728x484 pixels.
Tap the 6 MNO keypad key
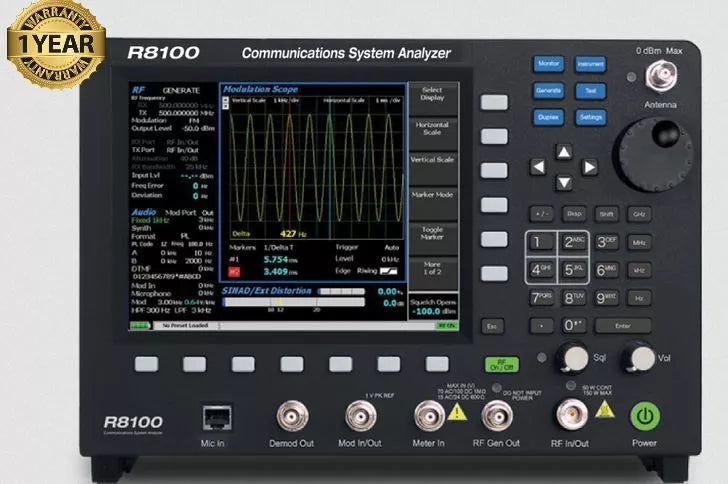click(606, 270)
